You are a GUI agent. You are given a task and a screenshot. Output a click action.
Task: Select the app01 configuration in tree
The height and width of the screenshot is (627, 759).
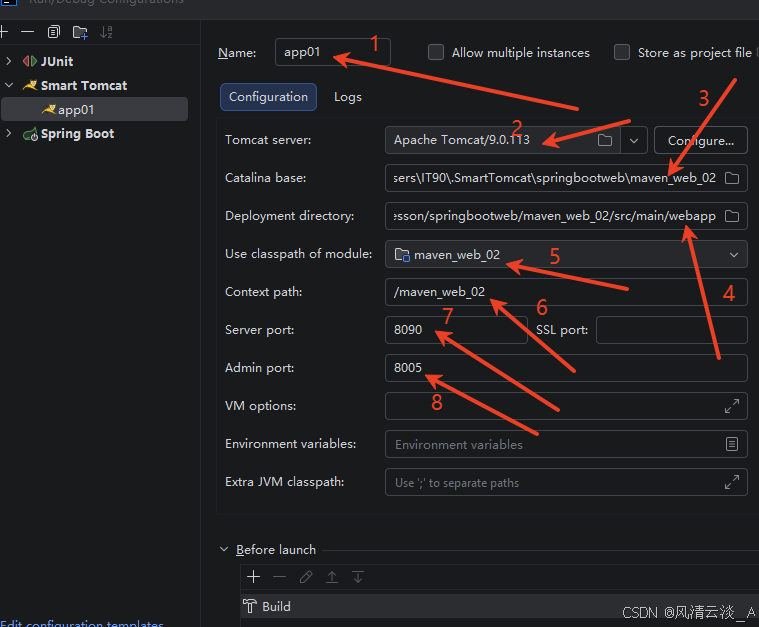pyautogui.click(x=94, y=109)
